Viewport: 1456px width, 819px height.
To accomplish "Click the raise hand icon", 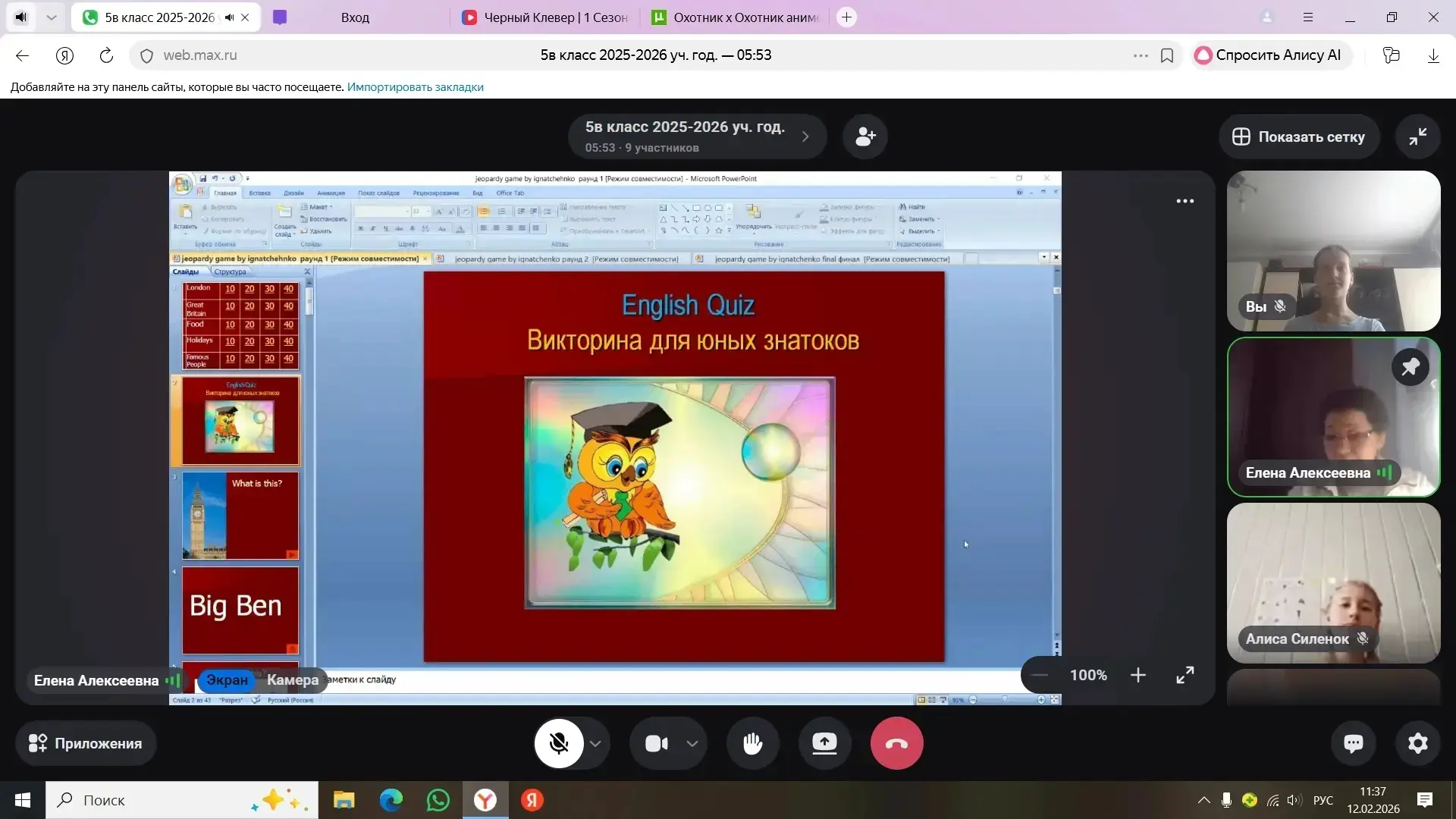I will pyautogui.click(x=752, y=743).
